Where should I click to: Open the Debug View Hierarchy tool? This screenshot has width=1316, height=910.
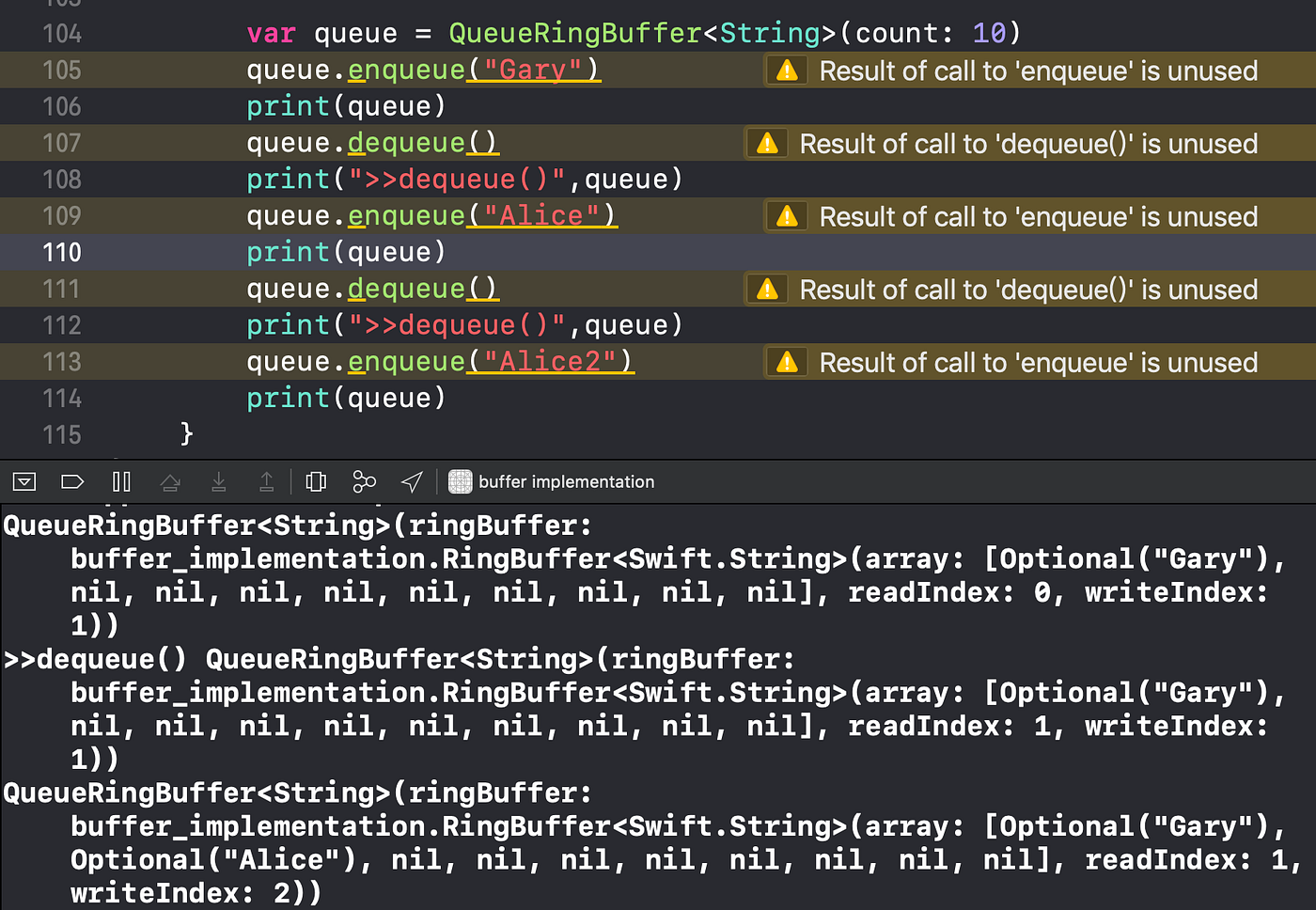[x=316, y=481]
